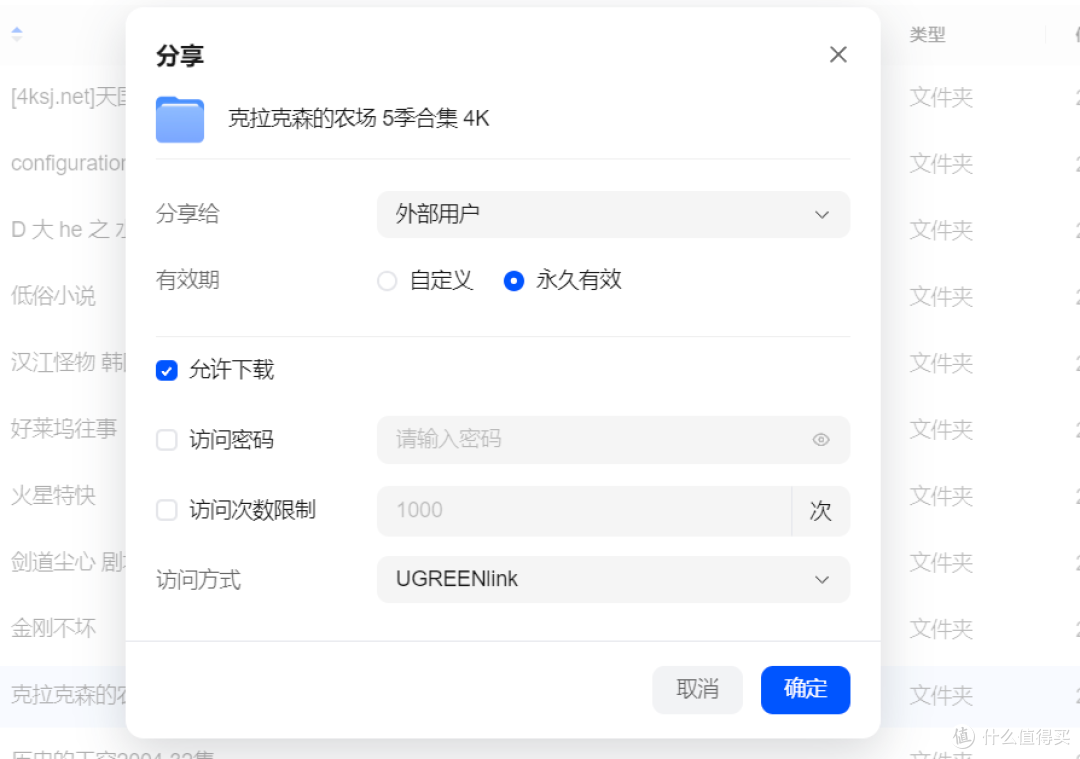
Task: Open the 访问方式 UGREENlink dropdown
Action: (613, 579)
